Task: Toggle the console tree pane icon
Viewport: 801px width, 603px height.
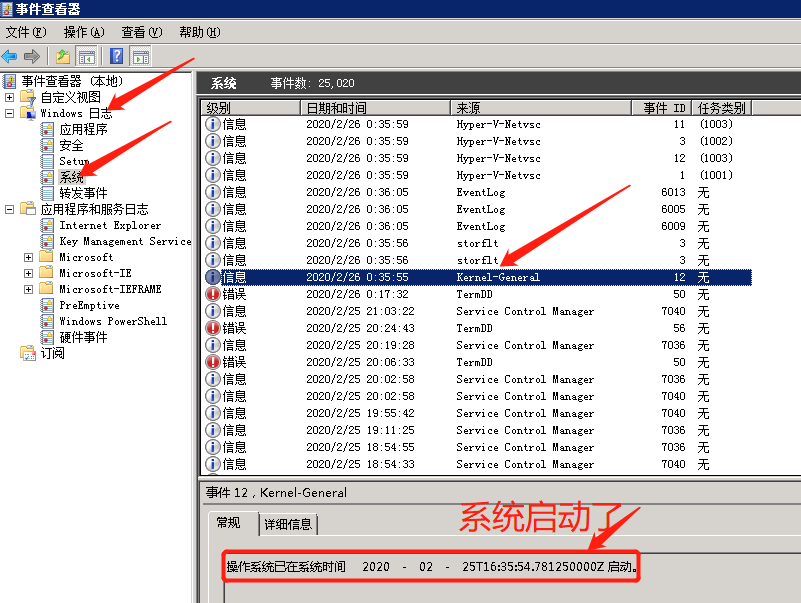Action: click(x=86, y=56)
